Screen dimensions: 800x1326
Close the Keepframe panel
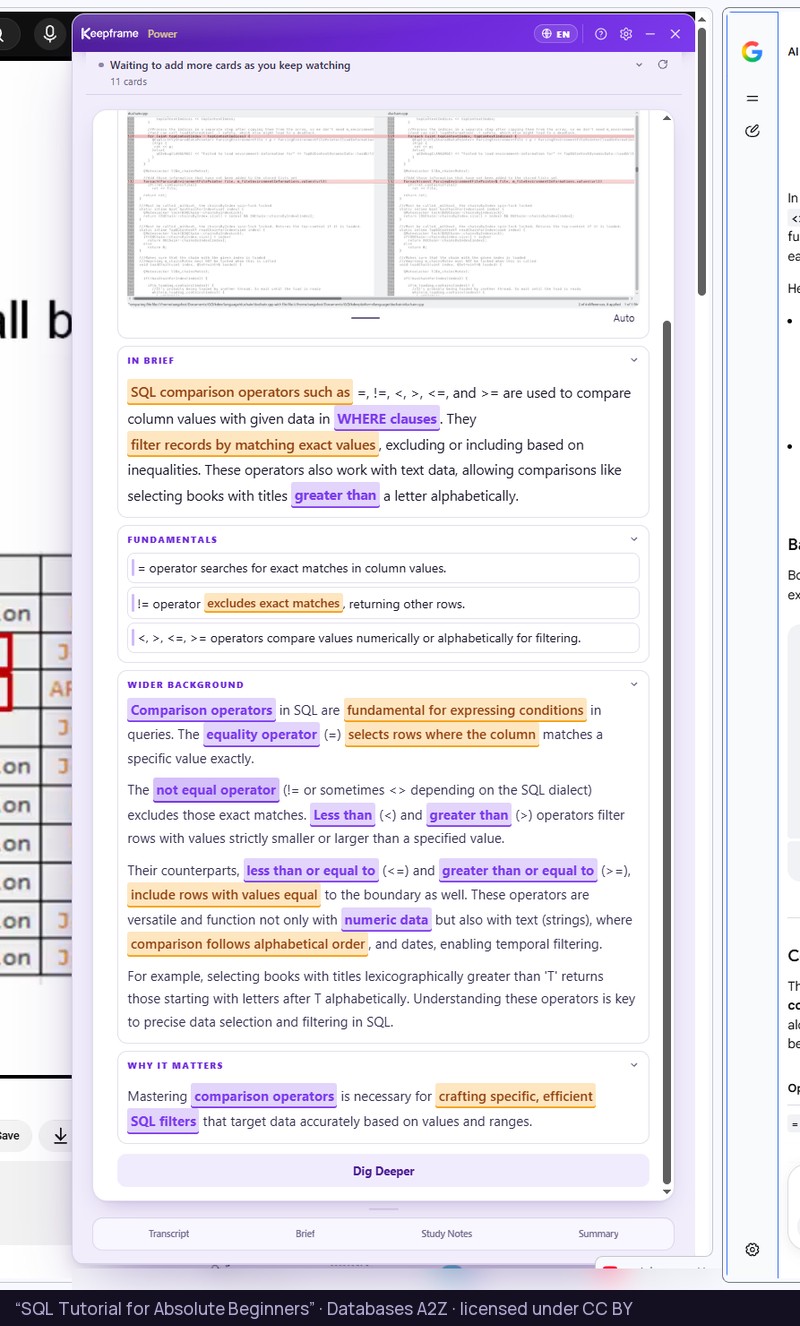(x=675, y=33)
